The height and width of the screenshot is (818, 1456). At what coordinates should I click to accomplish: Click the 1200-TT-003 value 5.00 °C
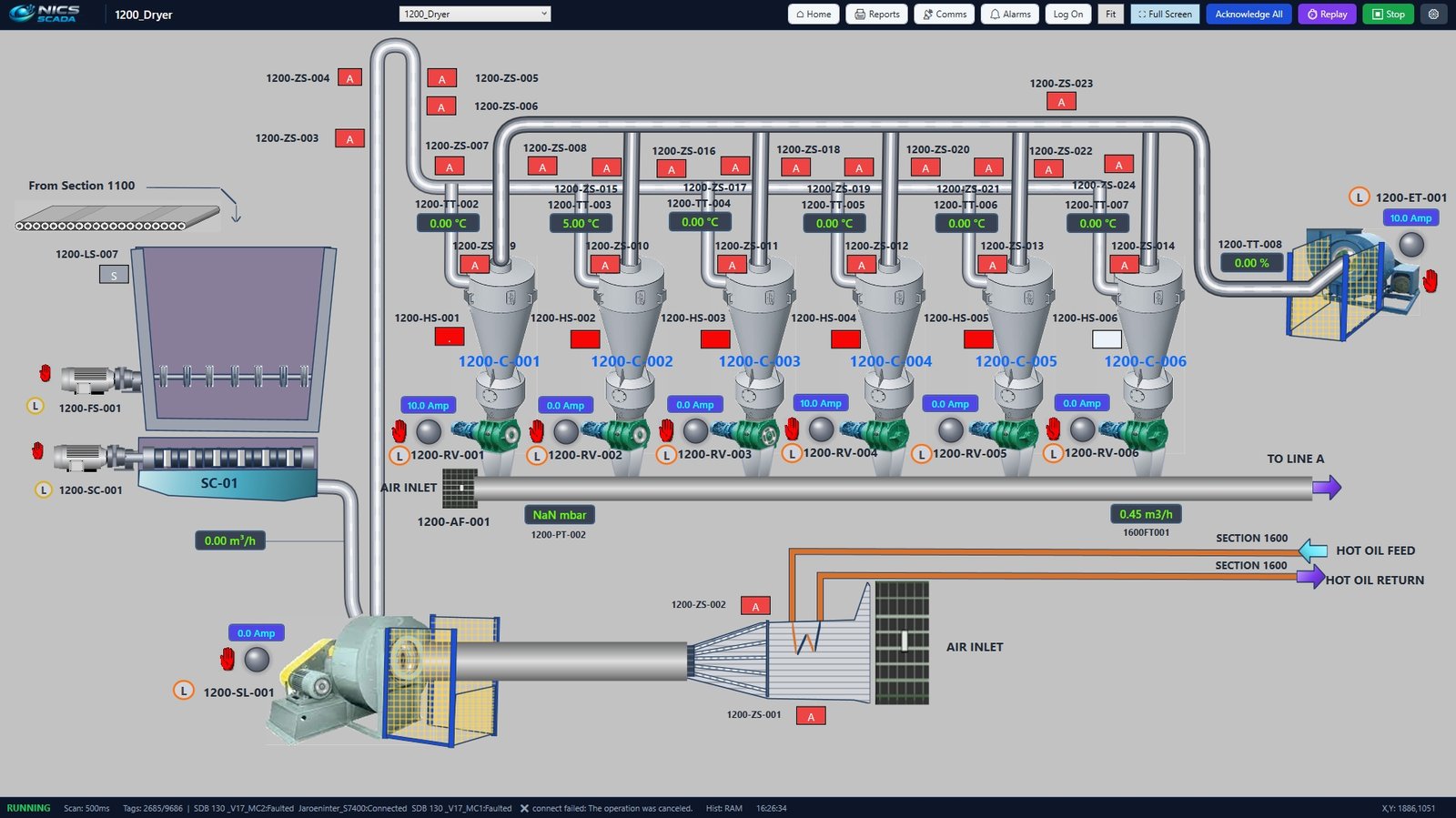tap(581, 223)
